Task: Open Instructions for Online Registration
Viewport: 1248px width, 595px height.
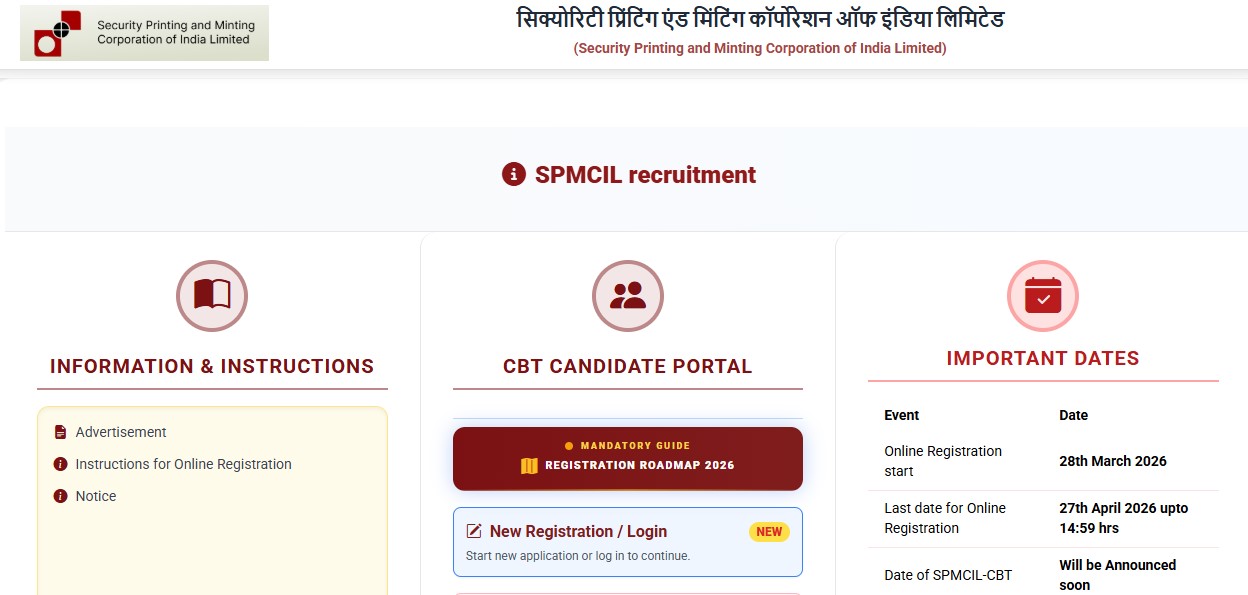Action: 183,464
